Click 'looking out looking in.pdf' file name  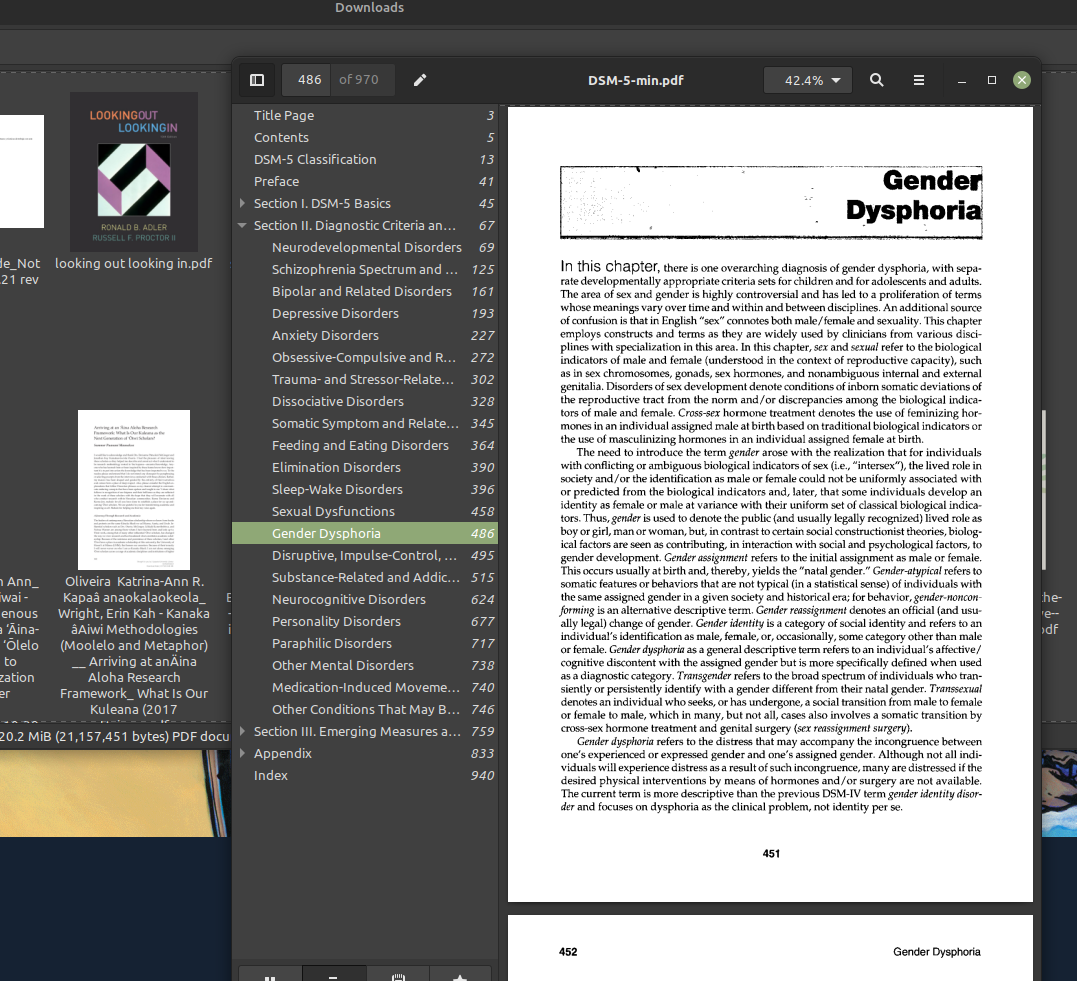[133, 263]
